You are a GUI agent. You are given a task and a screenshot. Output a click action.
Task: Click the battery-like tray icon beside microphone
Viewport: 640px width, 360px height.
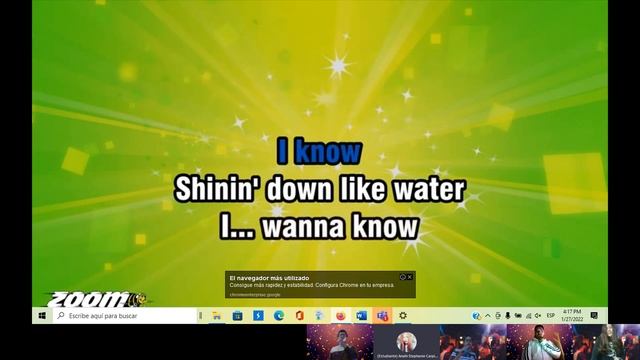point(518,316)
